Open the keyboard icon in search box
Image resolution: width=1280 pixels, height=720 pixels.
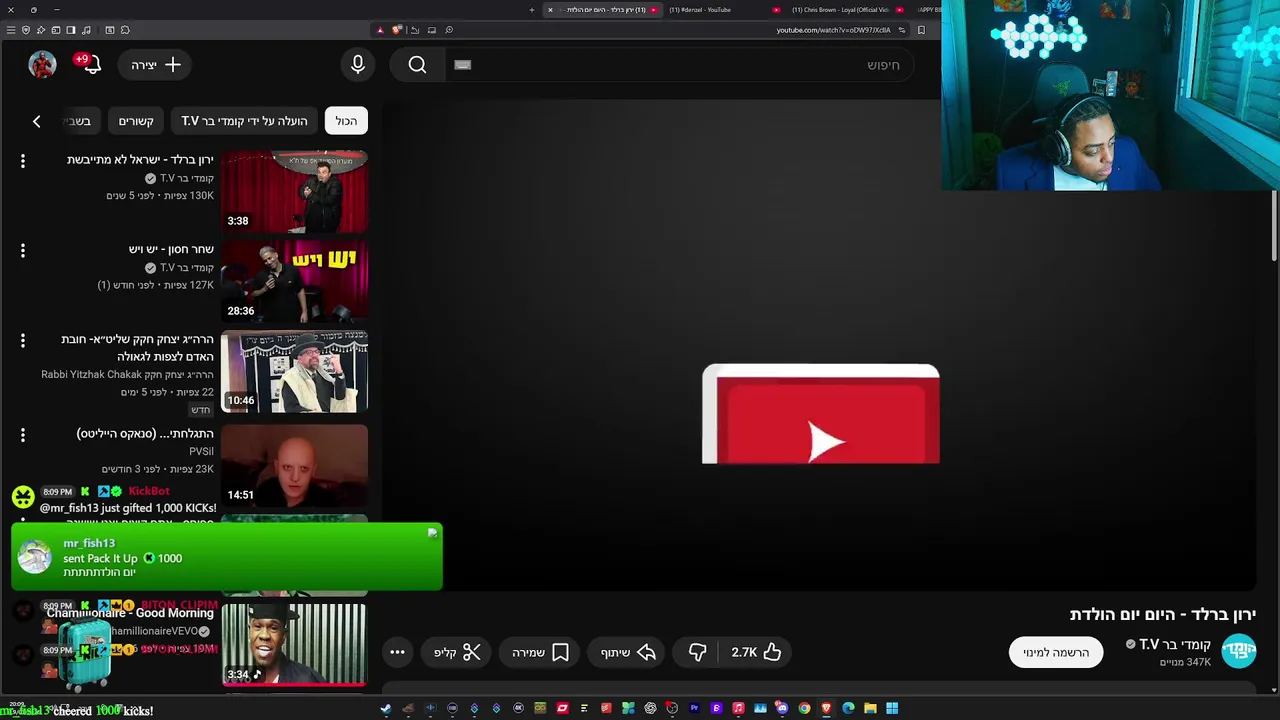(x=462, y=65)
